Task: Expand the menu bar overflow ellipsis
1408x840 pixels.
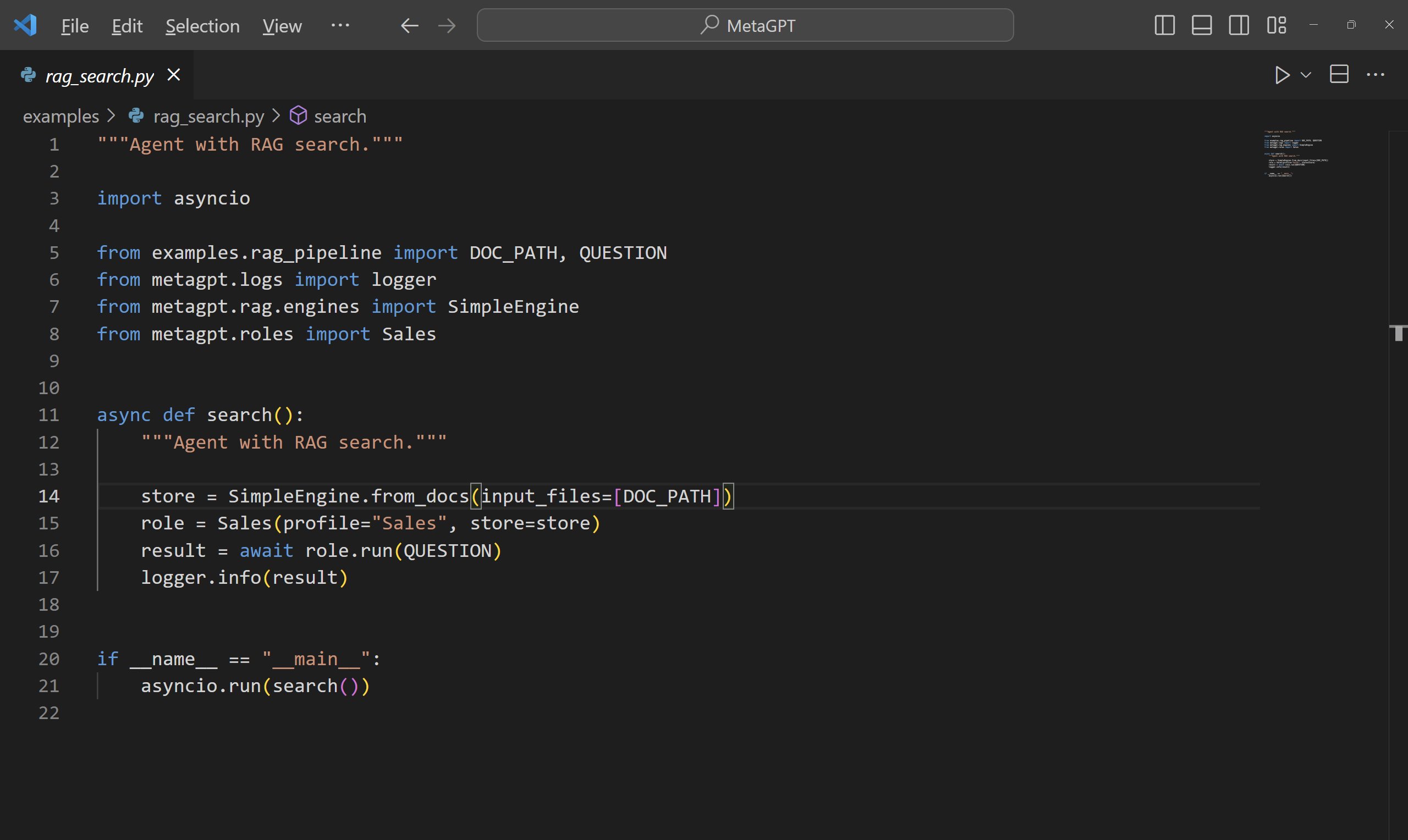Action: [340, 25]
